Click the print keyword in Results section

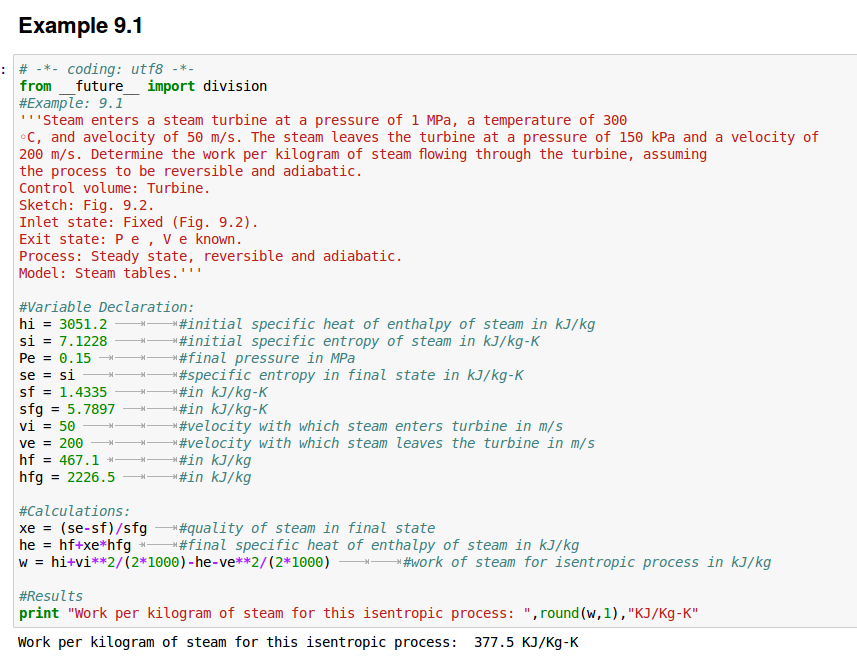[x=39, y=613]
